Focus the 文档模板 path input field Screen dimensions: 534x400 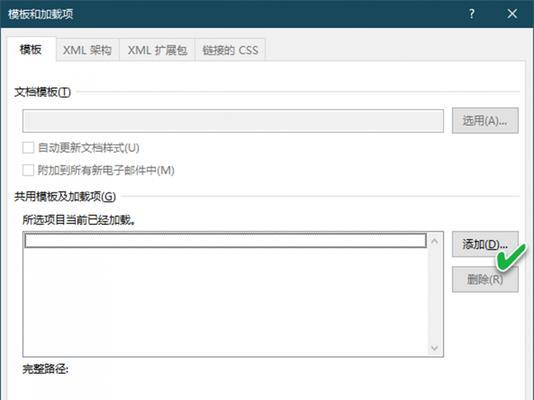(233, 121)
